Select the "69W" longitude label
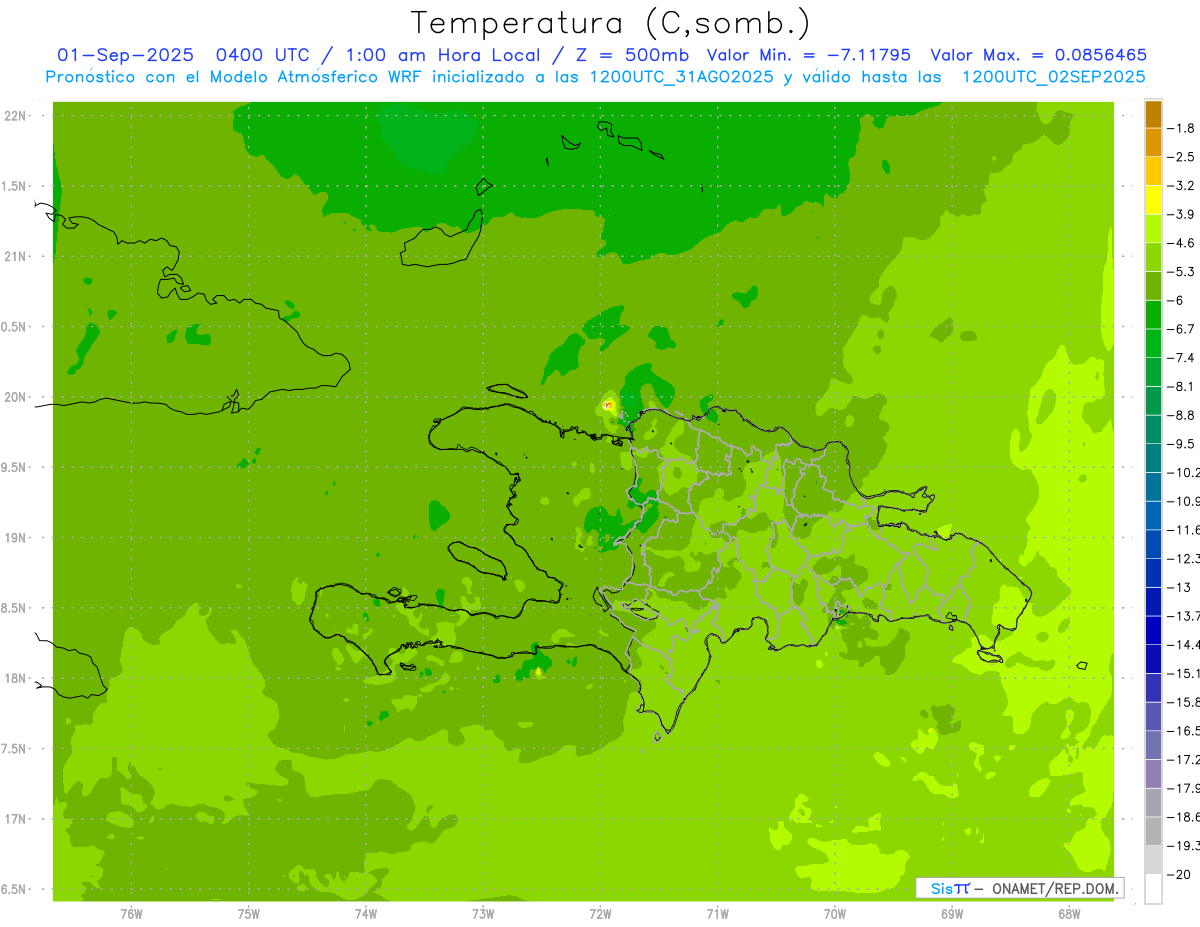Image resolution: width=1200 pixels, height=927 pixels. [952, 914]
